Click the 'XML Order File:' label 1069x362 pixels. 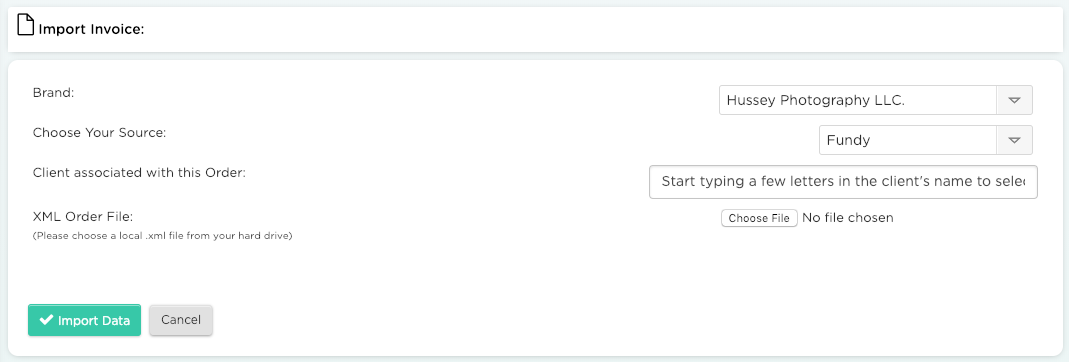tap(82, 217)
